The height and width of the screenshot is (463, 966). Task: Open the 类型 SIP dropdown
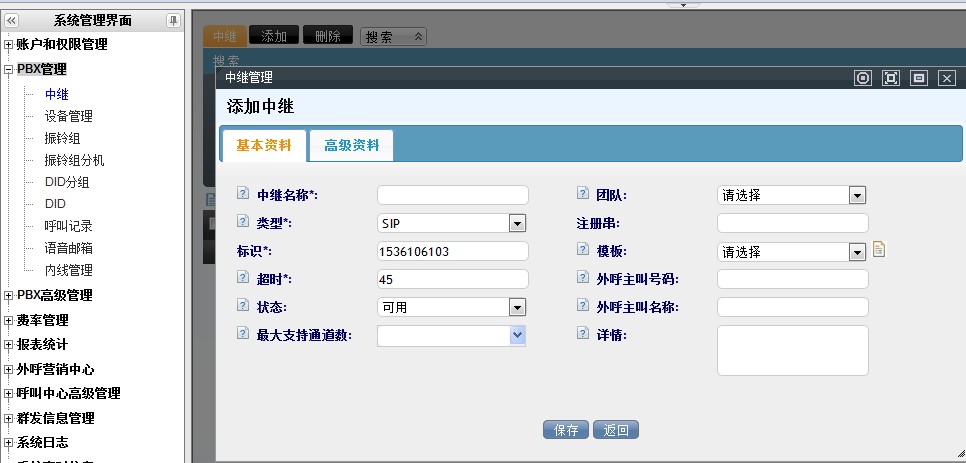(517, 223)
